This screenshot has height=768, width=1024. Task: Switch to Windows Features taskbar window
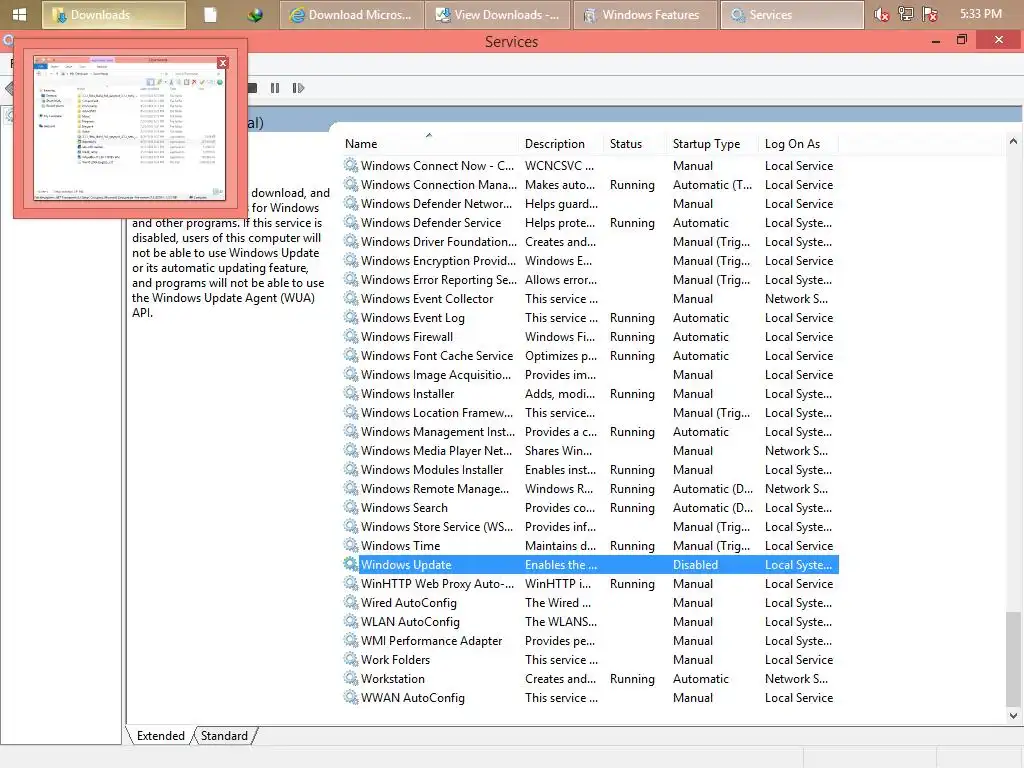coord(645,14)
